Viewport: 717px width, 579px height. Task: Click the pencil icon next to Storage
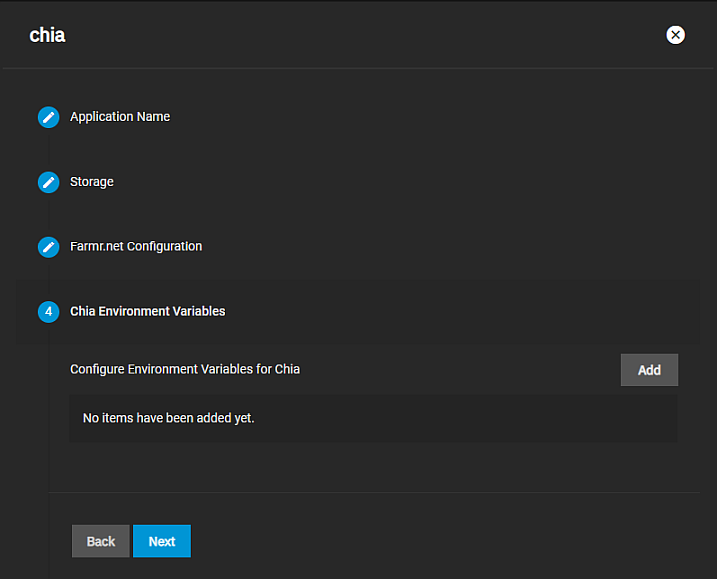coord(48,182)
